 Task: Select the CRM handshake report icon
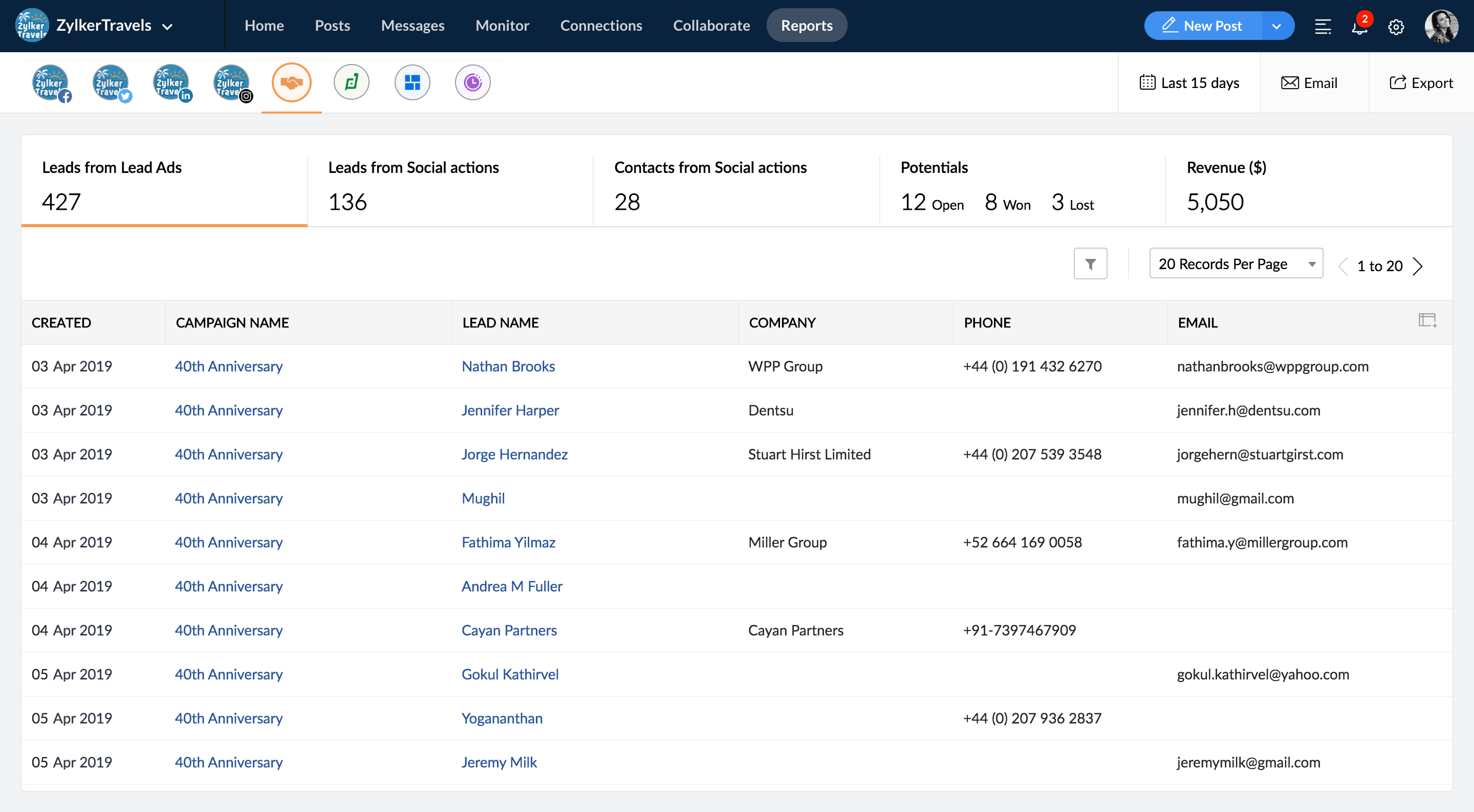pyautogui.click(x=291, y=82)
